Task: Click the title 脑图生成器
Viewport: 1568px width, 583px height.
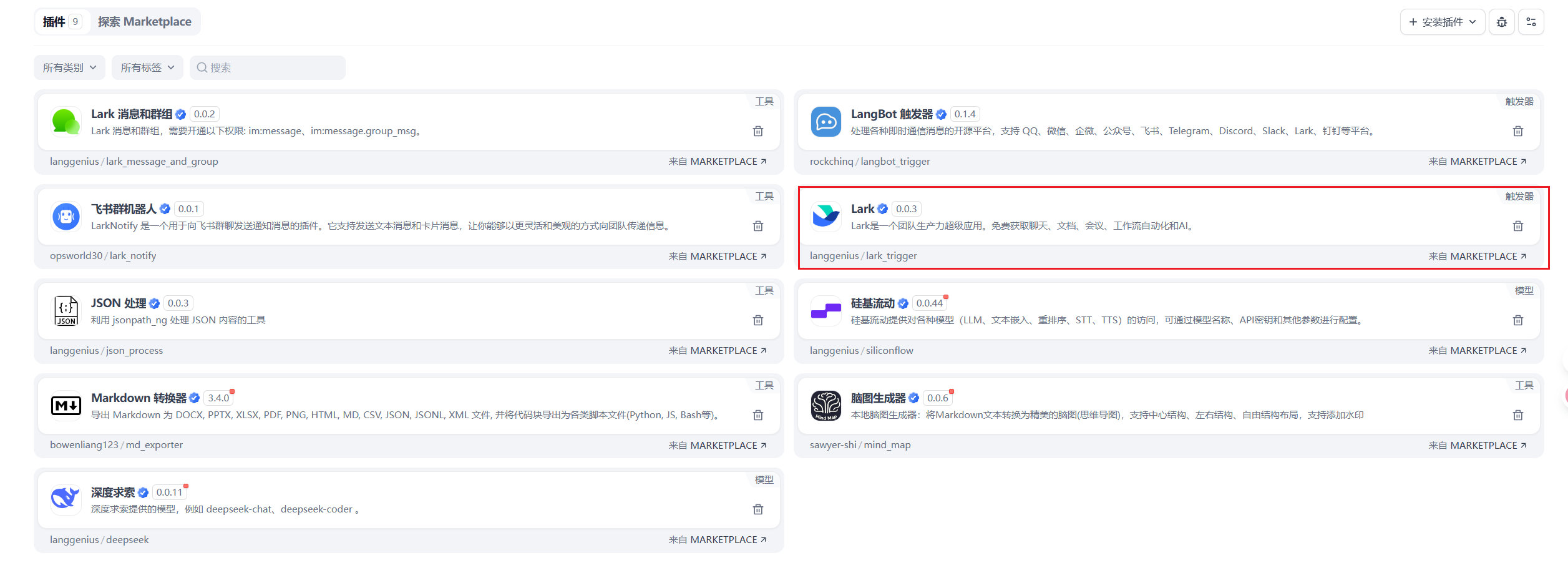Action: 878,398
